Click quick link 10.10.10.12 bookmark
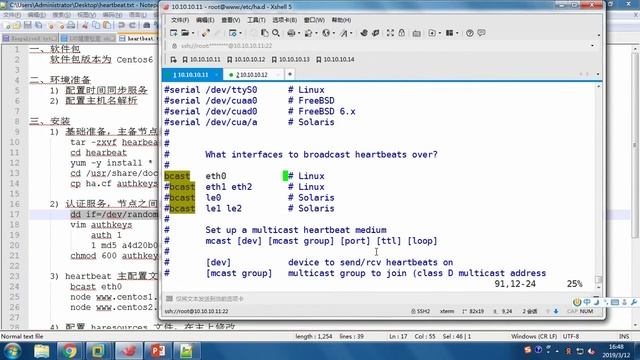 (x=246, y=60)
